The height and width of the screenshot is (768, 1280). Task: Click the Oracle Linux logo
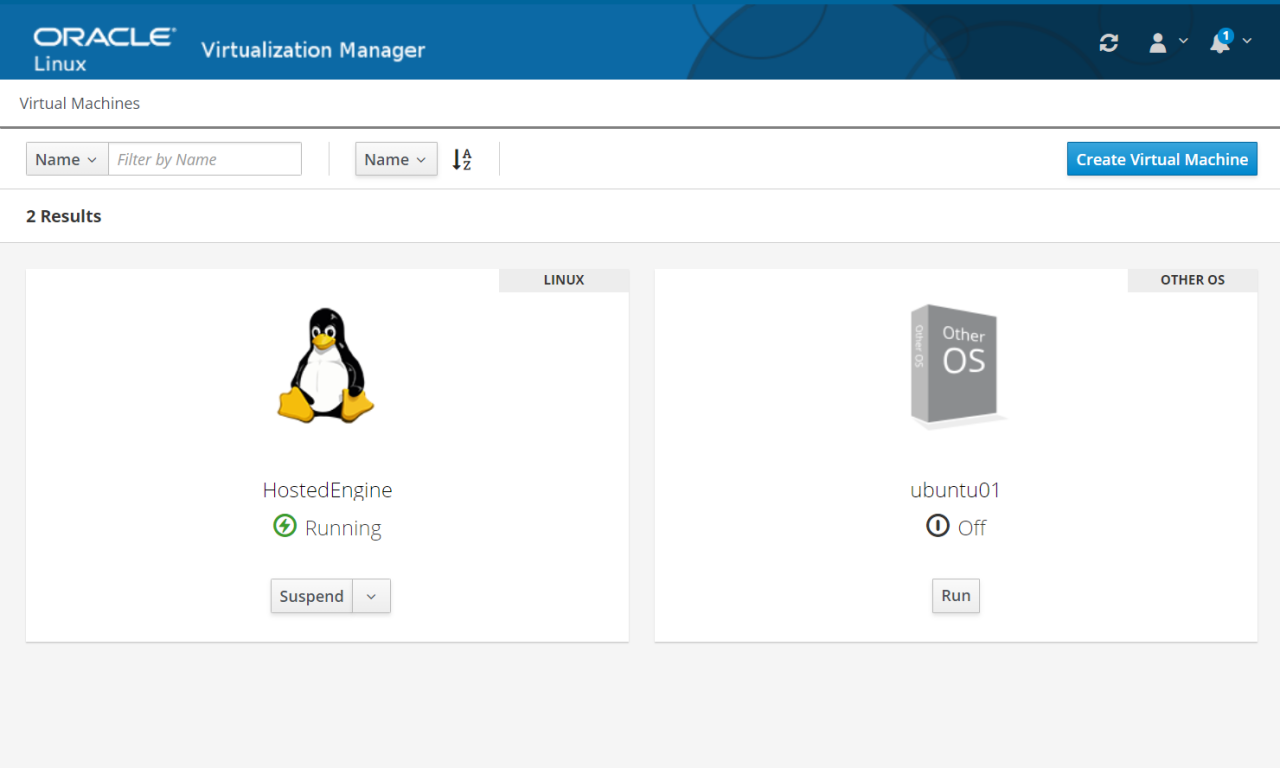coord(104,48)
